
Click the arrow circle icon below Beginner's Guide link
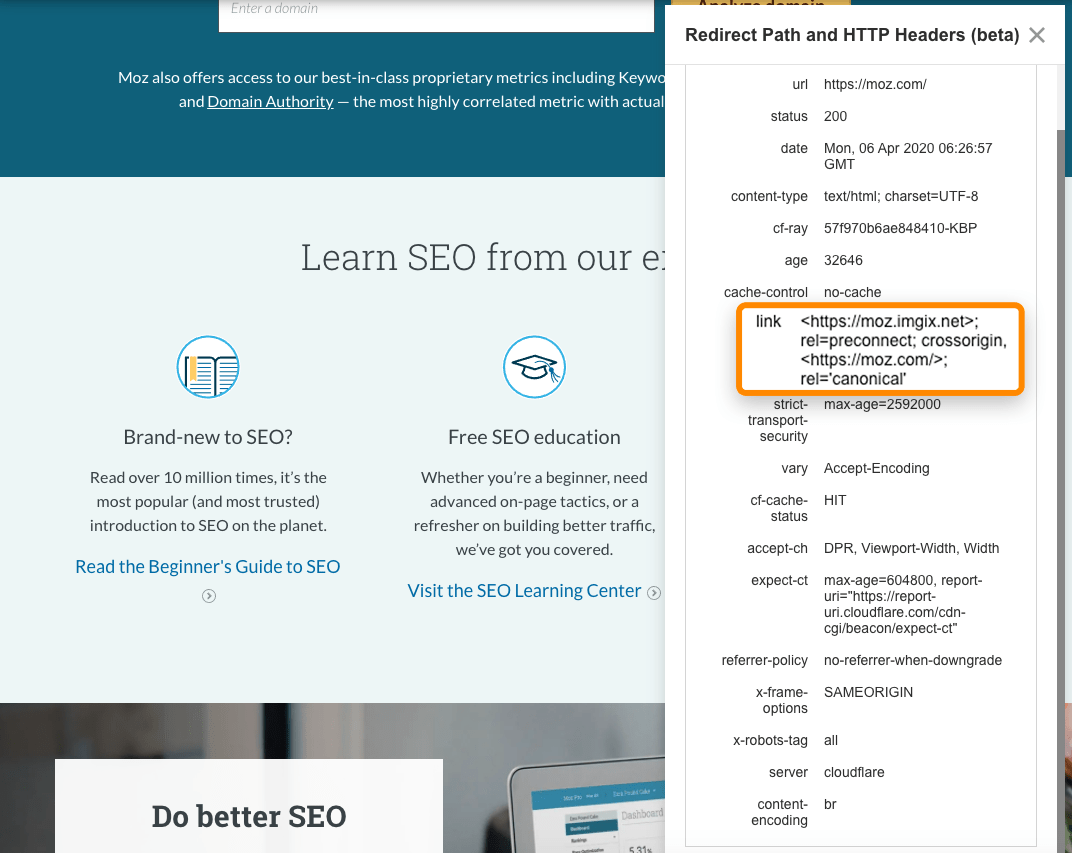209,596
